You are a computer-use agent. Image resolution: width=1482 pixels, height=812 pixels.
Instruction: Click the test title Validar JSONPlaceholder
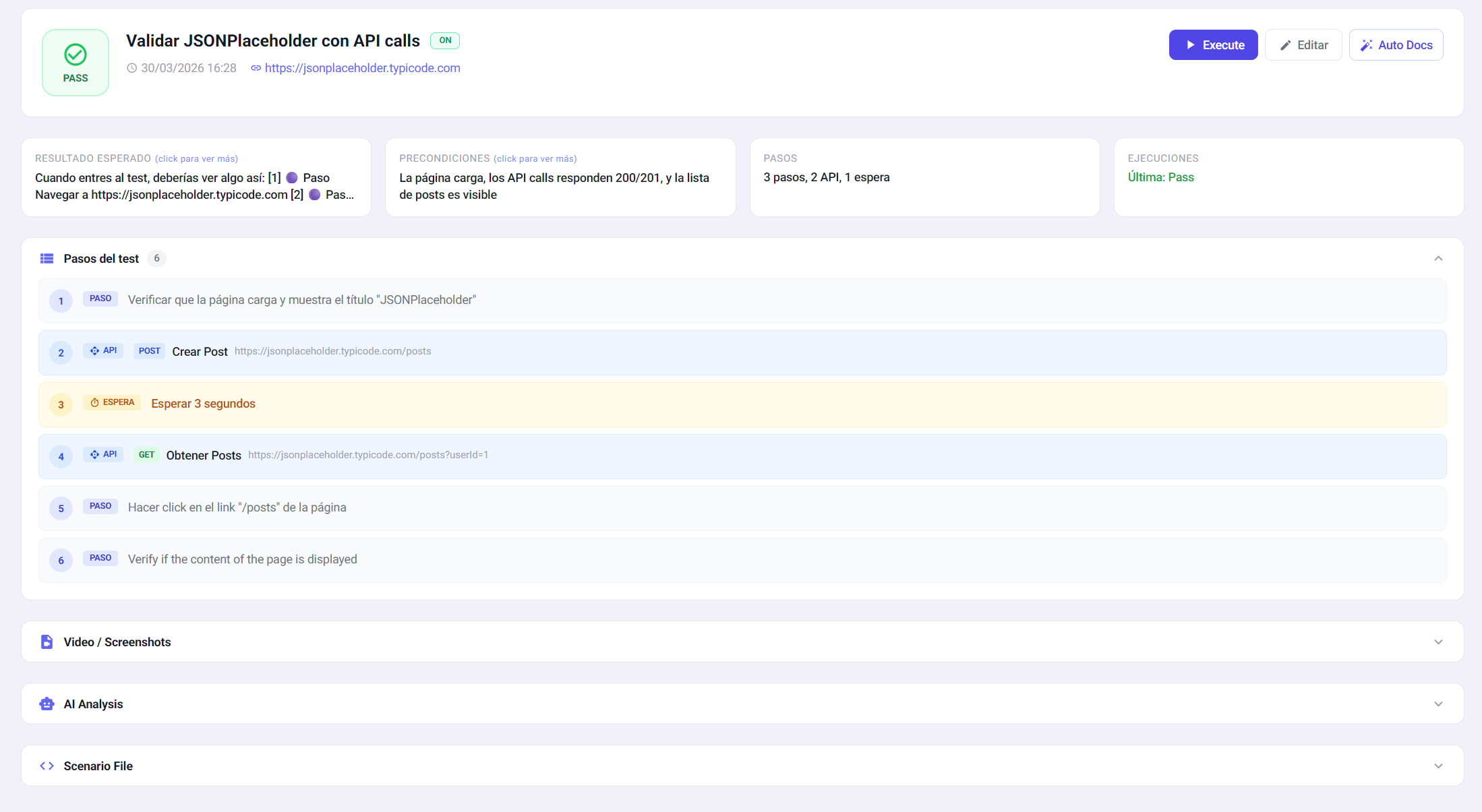coord(273,41)
